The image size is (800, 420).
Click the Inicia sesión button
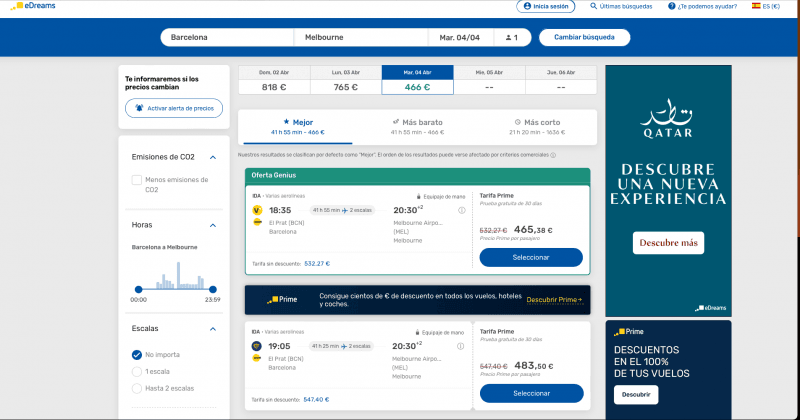coord(546,6)
